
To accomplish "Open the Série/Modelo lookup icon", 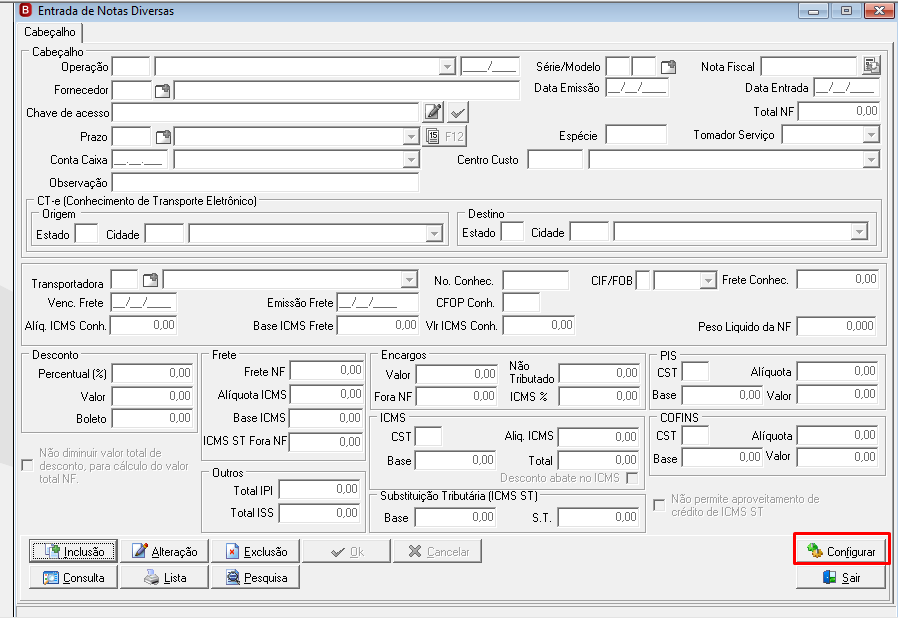I will click(668, 67).
